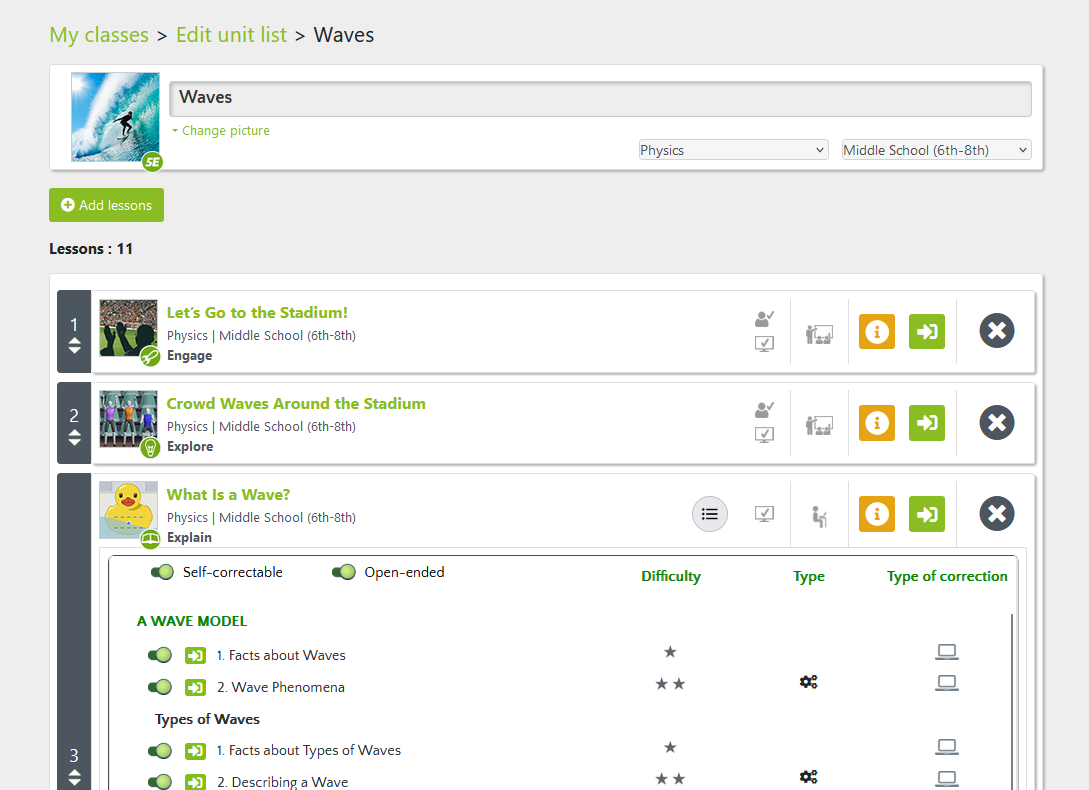
Task: Expand the Change picture option
Action: (221, 131)
